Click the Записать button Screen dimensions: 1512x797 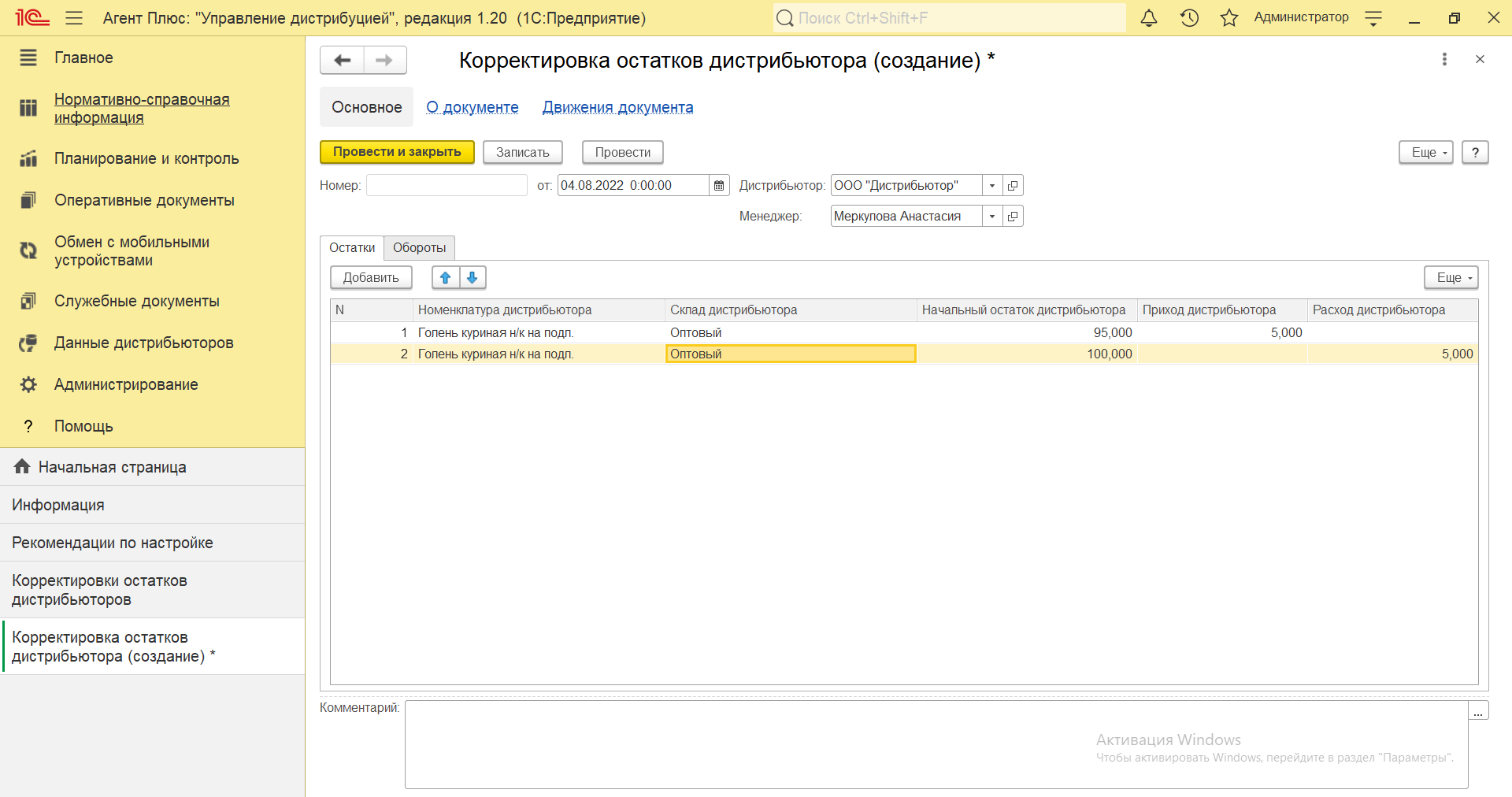click(x=523, y=152)
